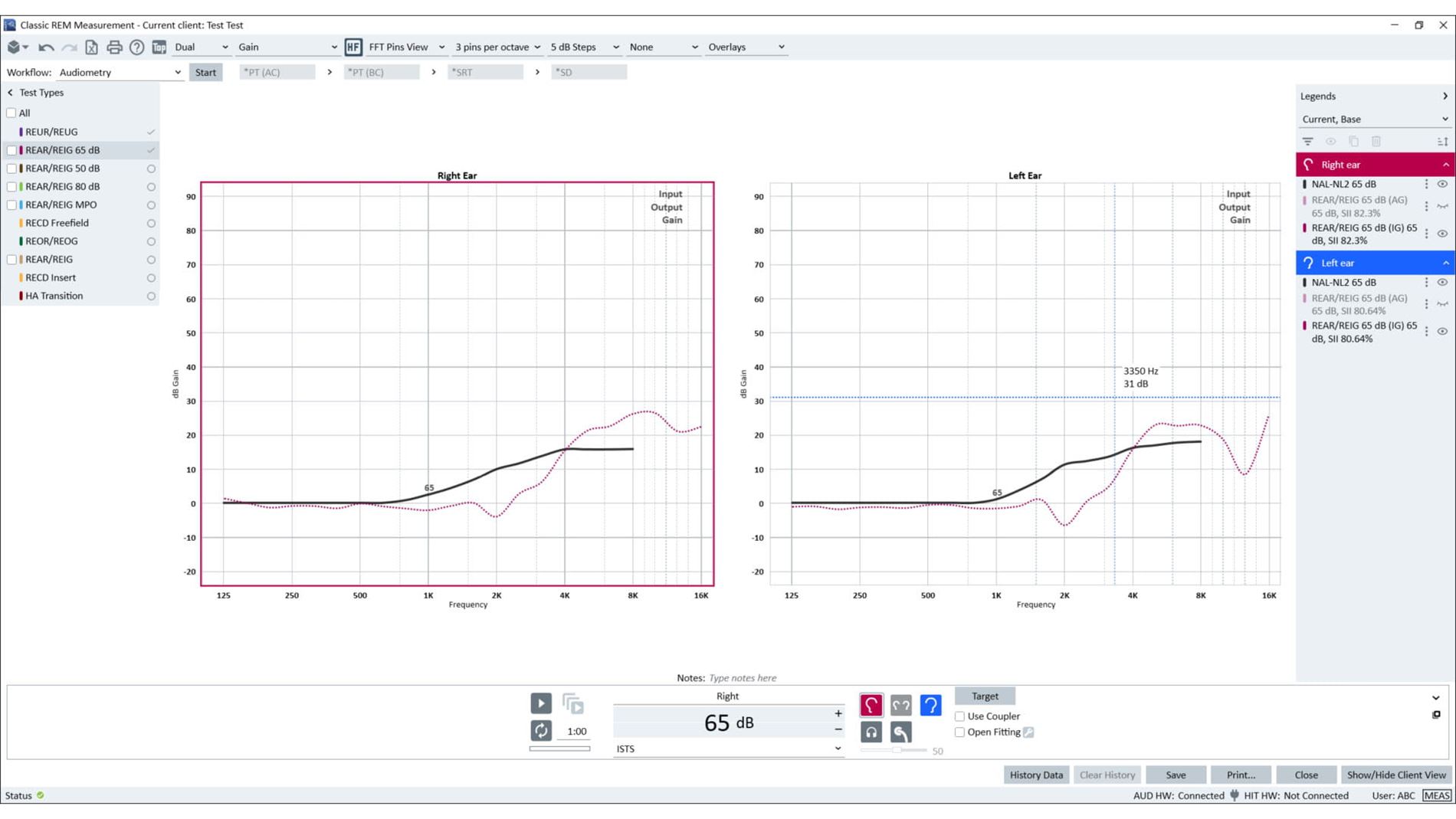Select the headphone monitoring icon
Viewport: 1456px width, 819px height.
pyautogui.click(x=871, y=733)
